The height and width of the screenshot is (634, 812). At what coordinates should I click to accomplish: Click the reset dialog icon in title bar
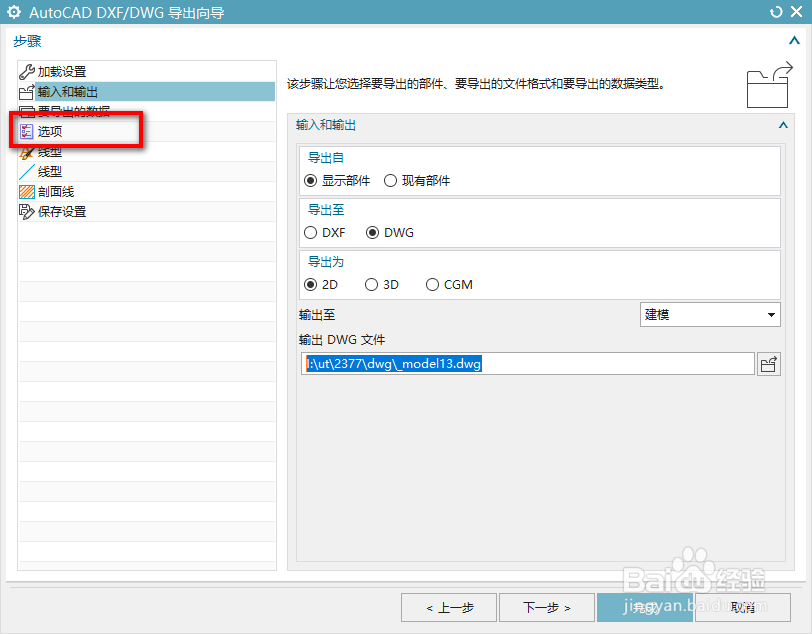[776, 12]
